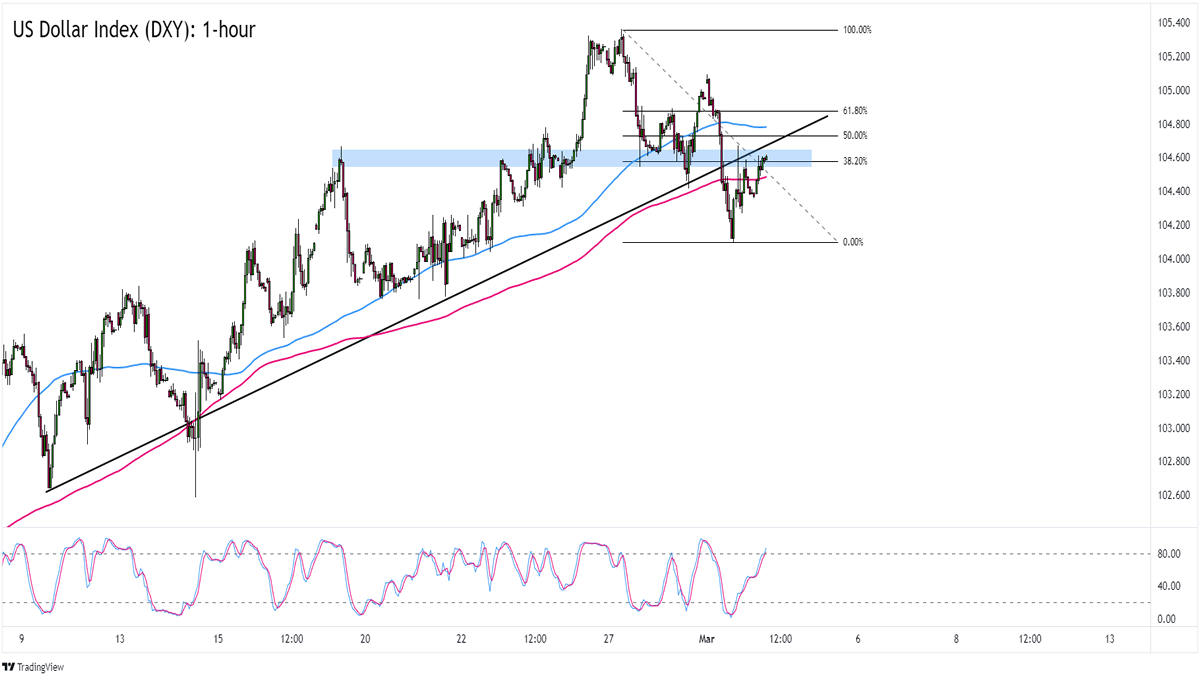Click the stochastic 80.00 level label
Image resolution: width=1200 pixels, height=675 pixels.
(1167, 554)
